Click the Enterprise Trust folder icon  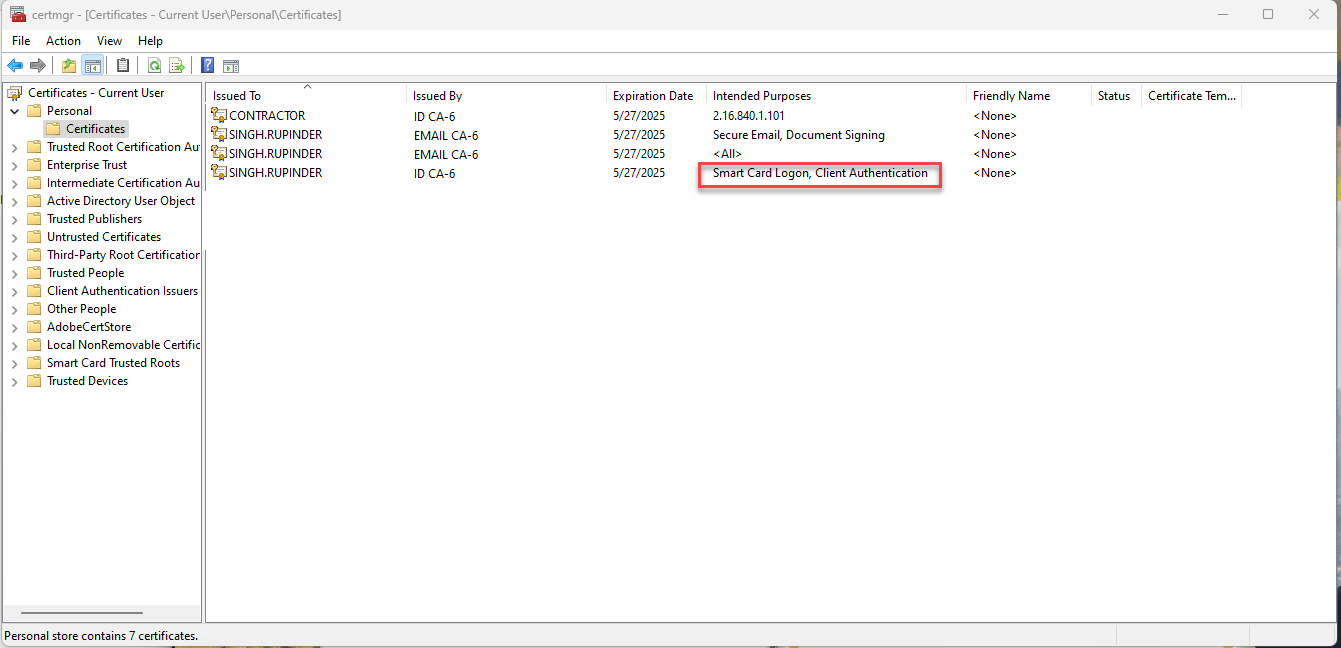click(35, 165)
